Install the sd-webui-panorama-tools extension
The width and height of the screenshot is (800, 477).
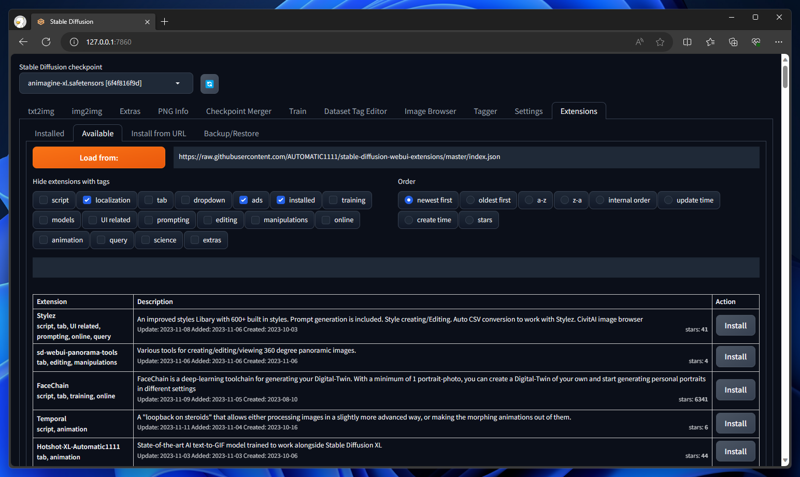tap(735, 357)
